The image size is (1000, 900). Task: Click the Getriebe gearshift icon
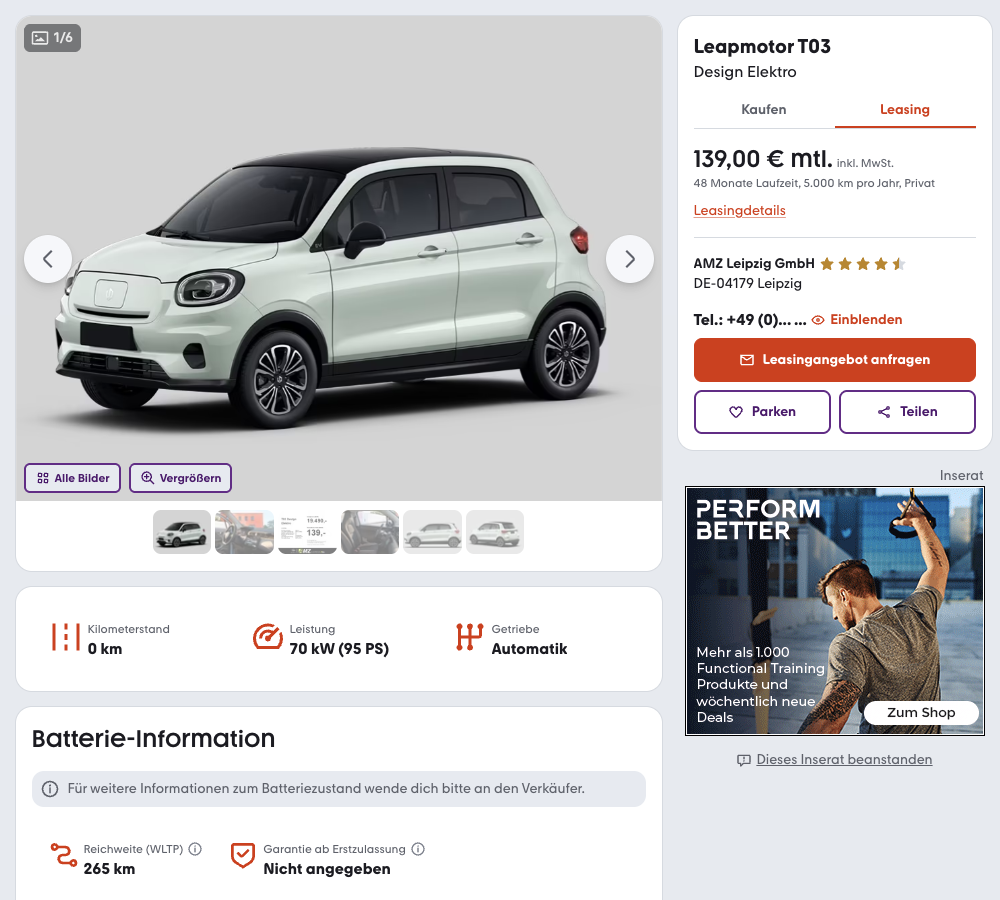click(x=469, y=637)
